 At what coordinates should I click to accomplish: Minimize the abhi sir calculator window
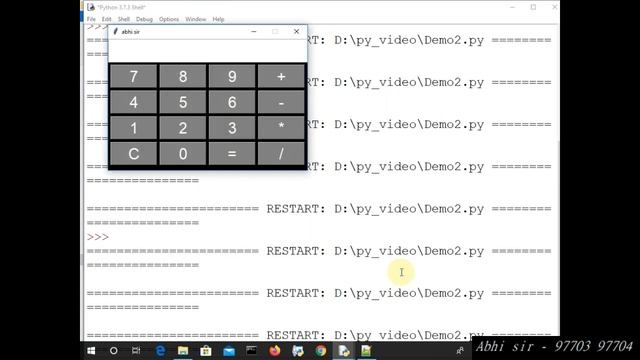(x=254, y=31)
